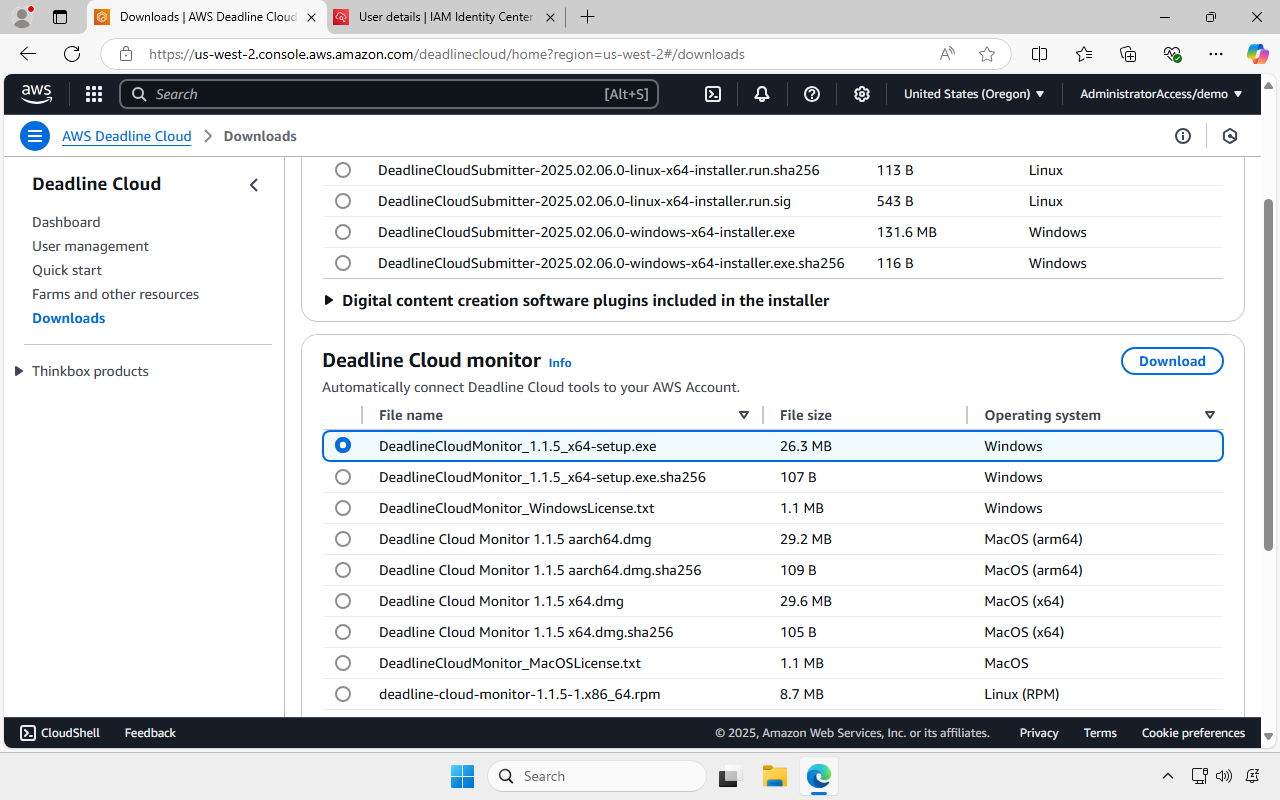
Task: Open the notifications bell
Action: click(761, 93)
